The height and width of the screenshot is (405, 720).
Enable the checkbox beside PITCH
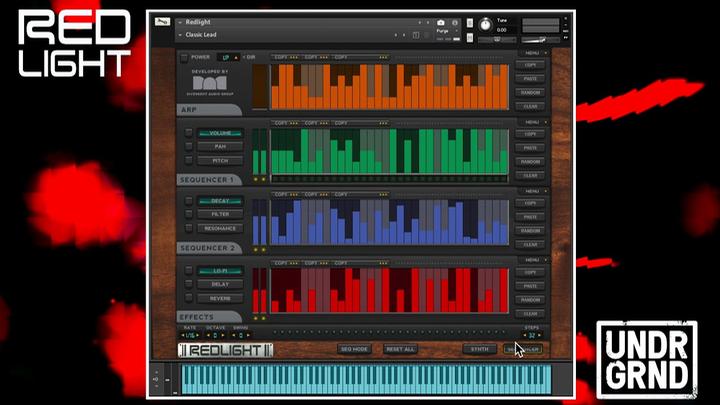[188, 160]
